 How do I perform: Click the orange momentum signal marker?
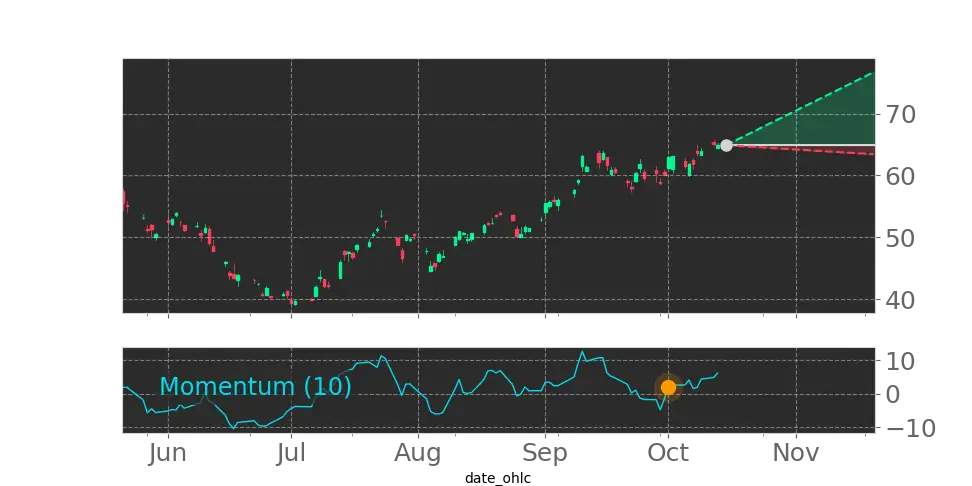(x=668, y=387)
